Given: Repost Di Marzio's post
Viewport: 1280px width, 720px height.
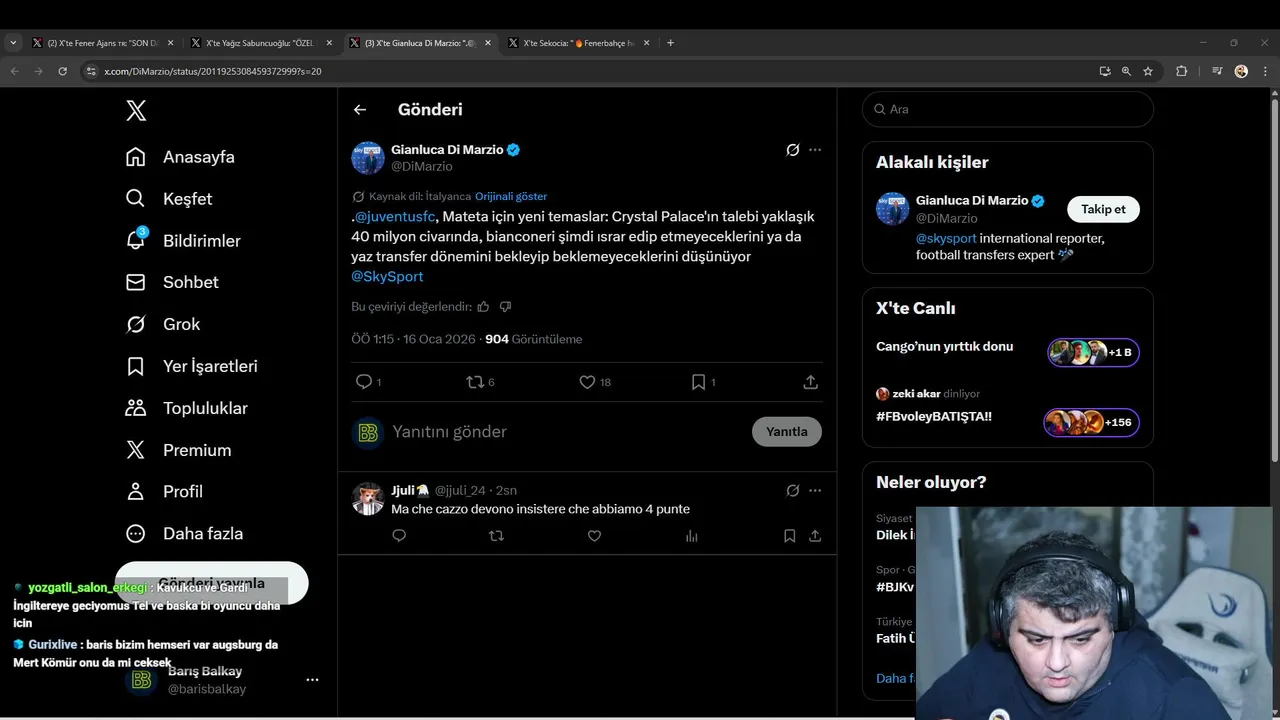Looking at the screenshot, I should coord(475,382).
